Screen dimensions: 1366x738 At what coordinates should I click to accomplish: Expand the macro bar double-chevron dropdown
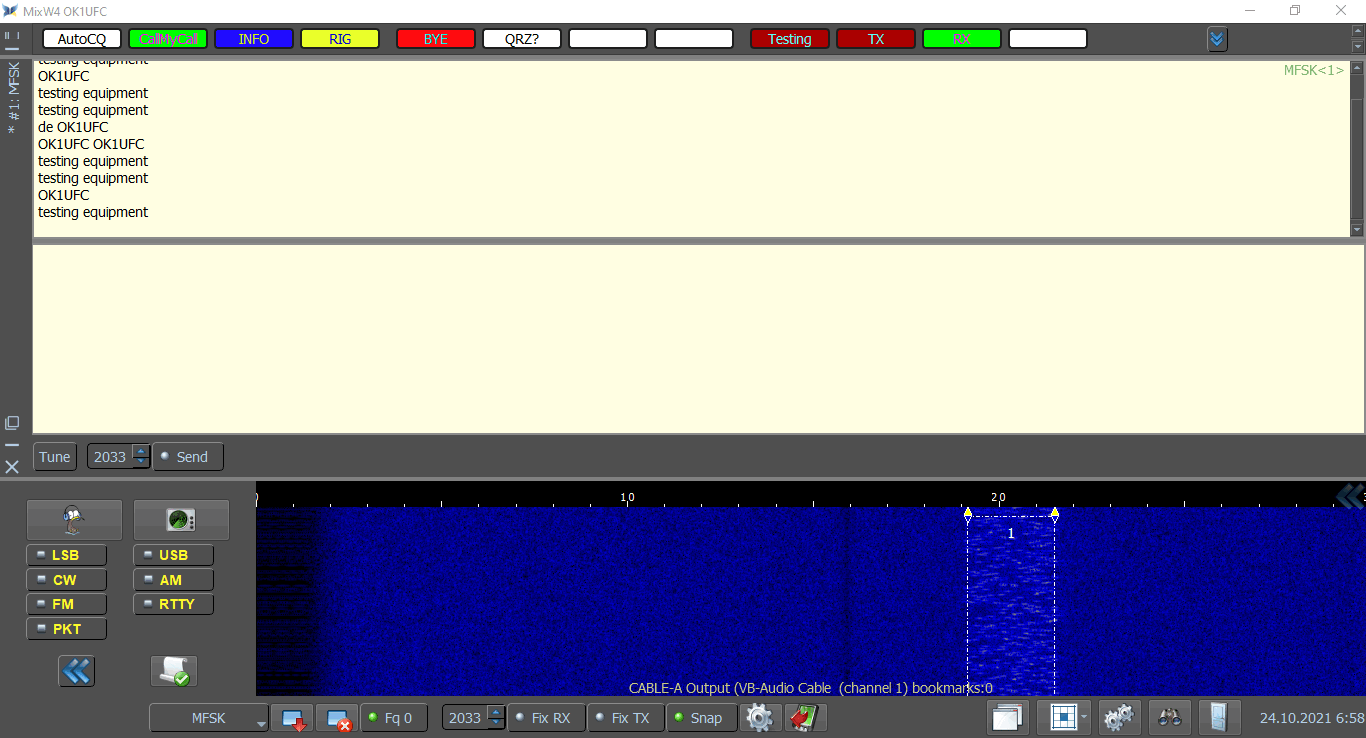pyautogui.click(x=1217, y=39)
